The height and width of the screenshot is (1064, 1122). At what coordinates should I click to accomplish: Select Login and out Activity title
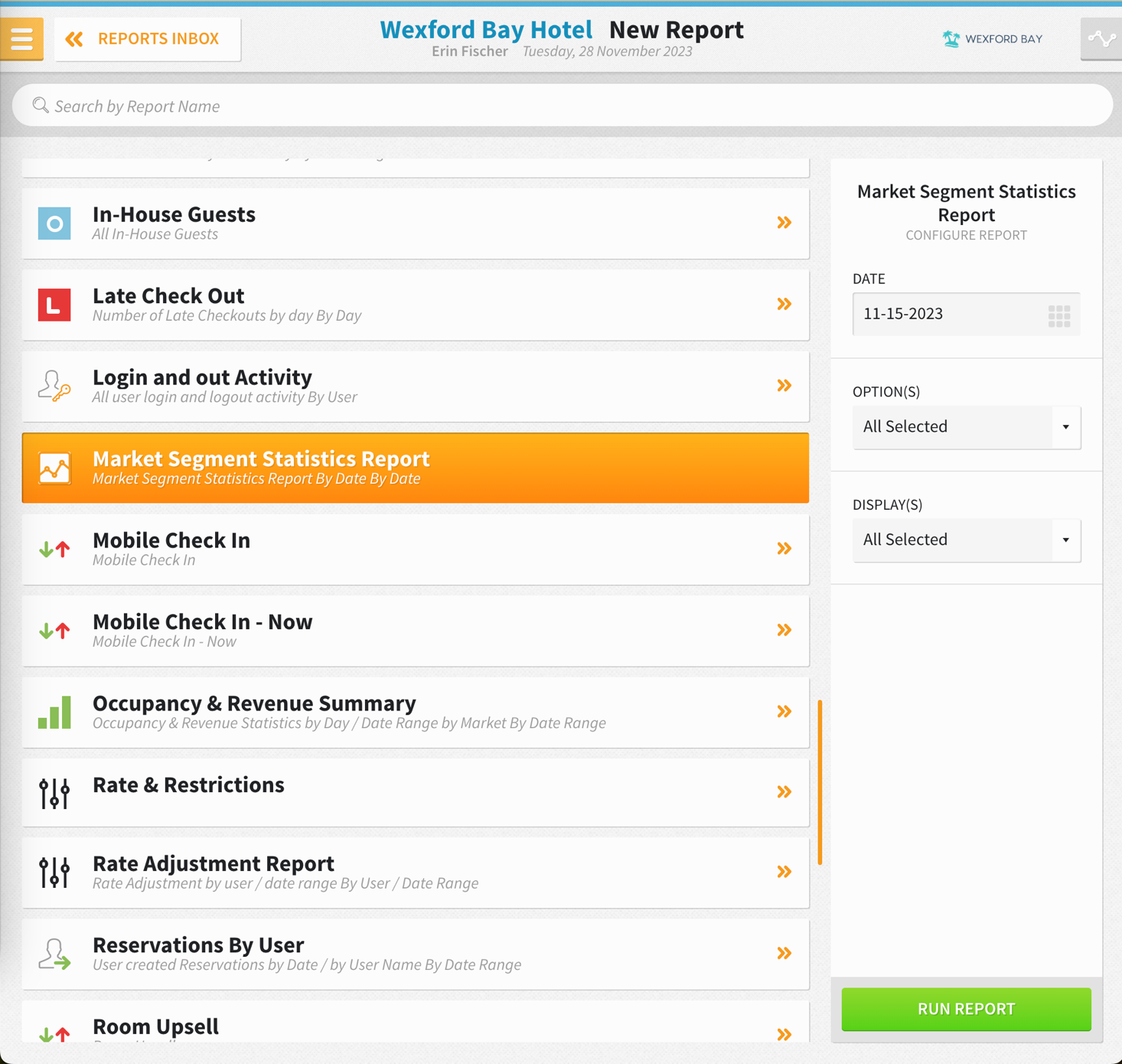point(202,377)
